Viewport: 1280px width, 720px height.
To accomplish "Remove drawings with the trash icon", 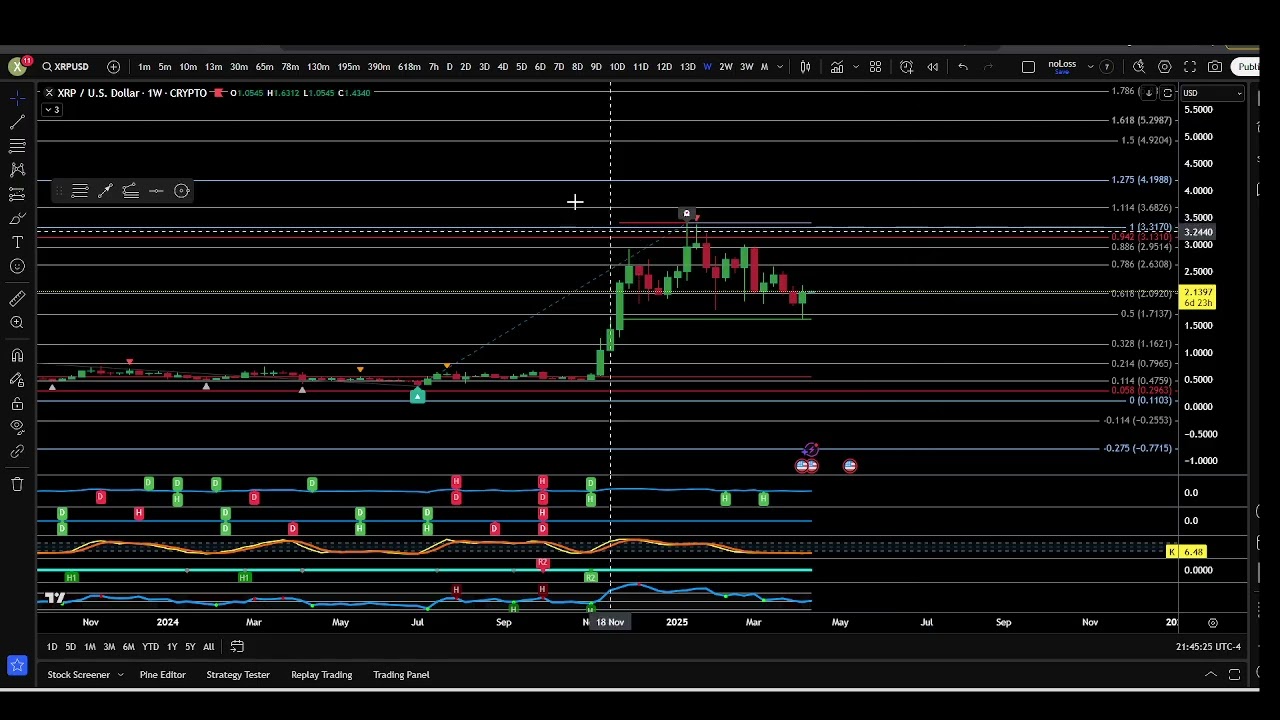I will pos(17,484).
